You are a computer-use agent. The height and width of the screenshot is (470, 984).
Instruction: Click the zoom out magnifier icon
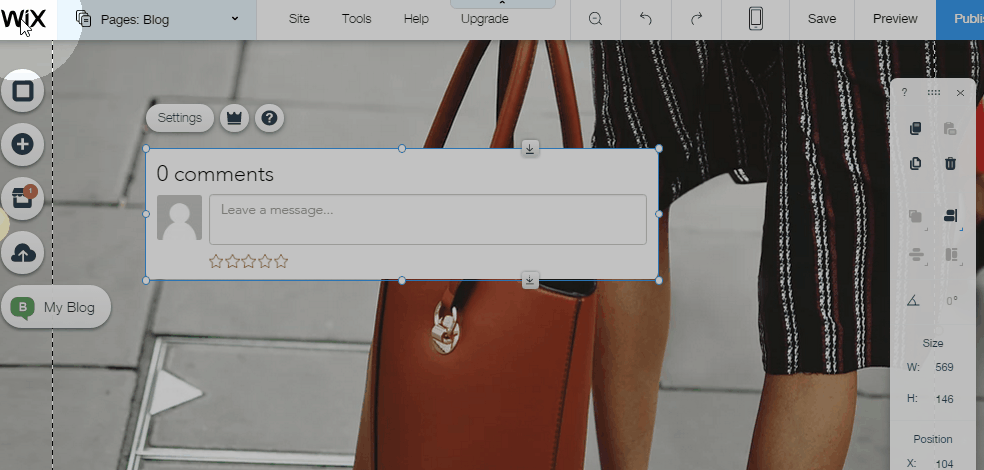pyautogui.click(x=596, y=19)
